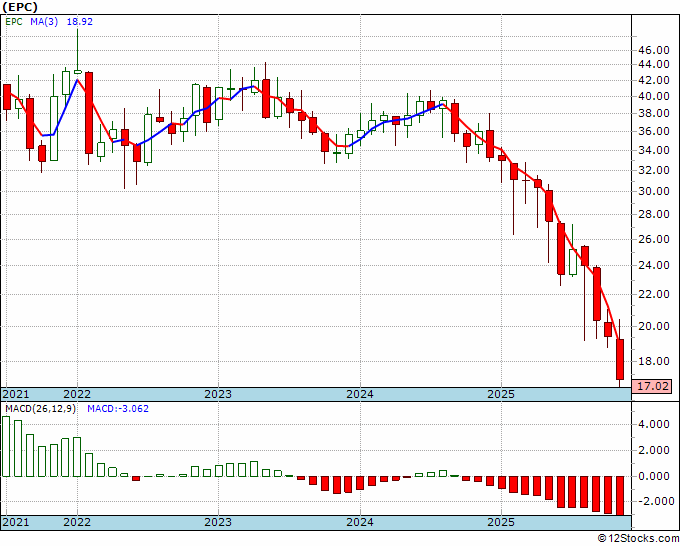Select 2025 on the price chart time axis

[x=501, y=394]
